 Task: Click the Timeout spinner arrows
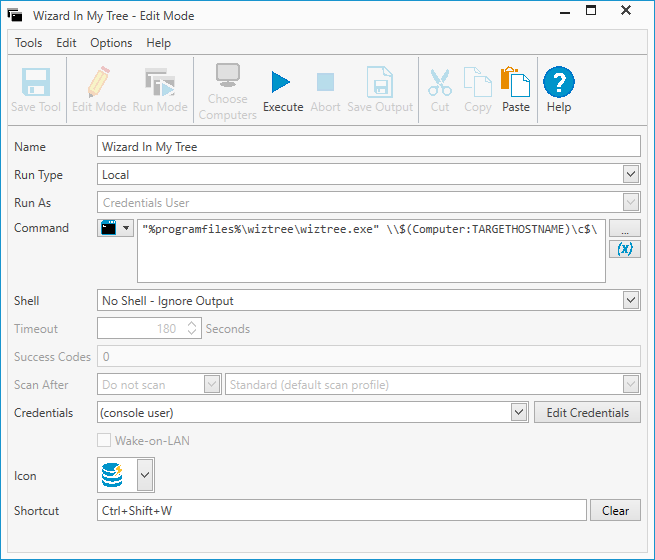[x=192, y=328]
